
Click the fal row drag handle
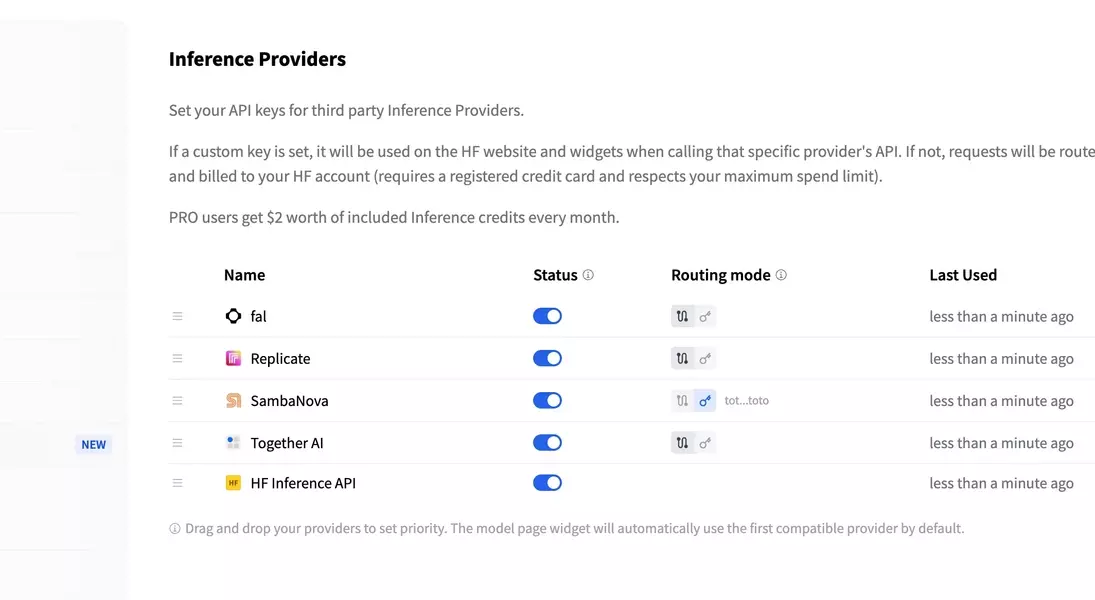pos(177,316)
